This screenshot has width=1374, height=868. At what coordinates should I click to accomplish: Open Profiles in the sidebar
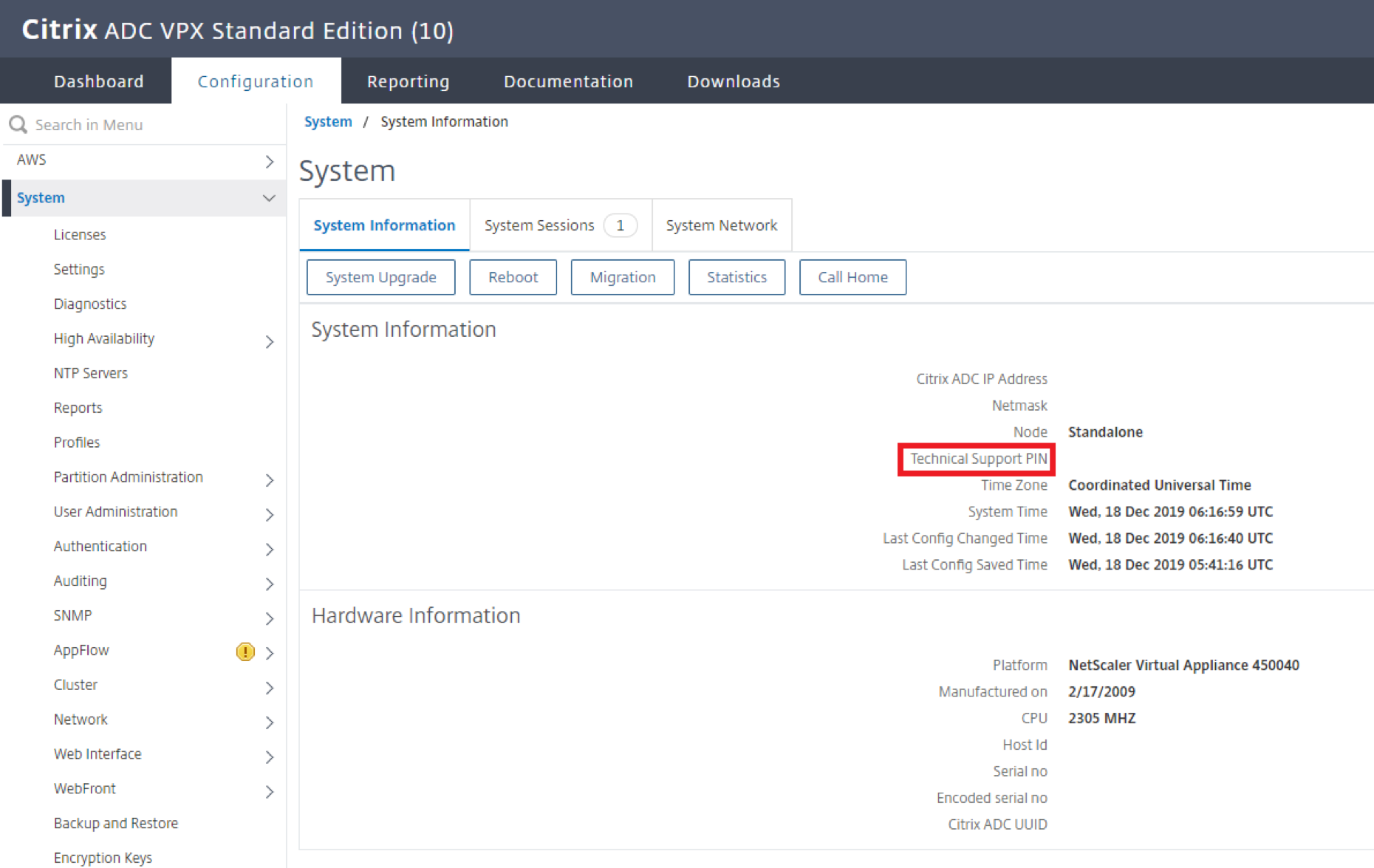click(x=77, y=442)
